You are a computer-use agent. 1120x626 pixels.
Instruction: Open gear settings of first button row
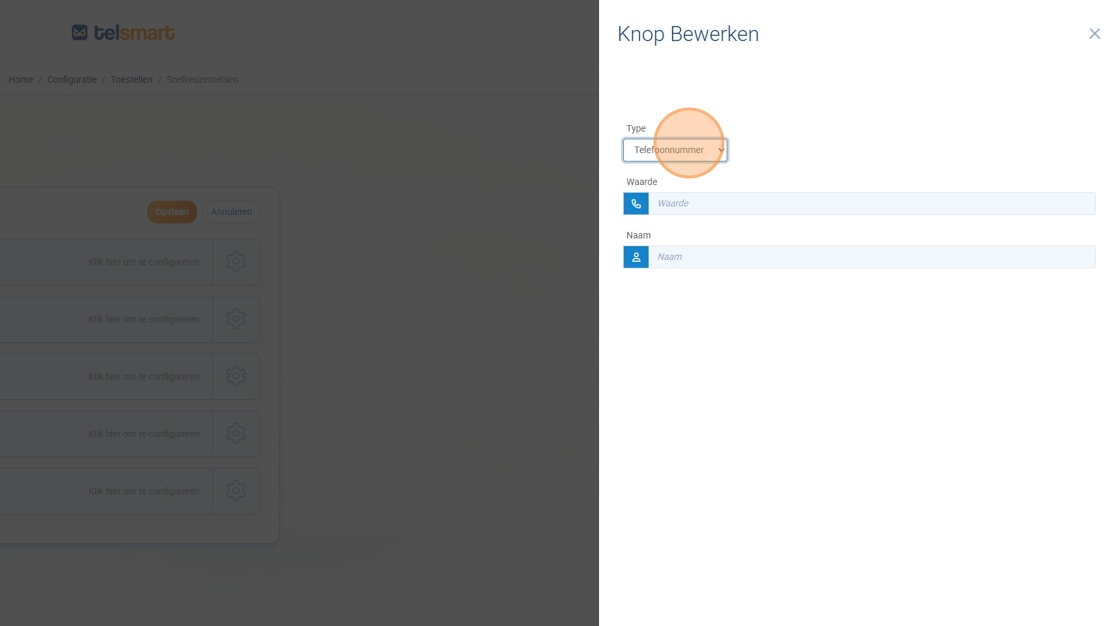[236, 261]
